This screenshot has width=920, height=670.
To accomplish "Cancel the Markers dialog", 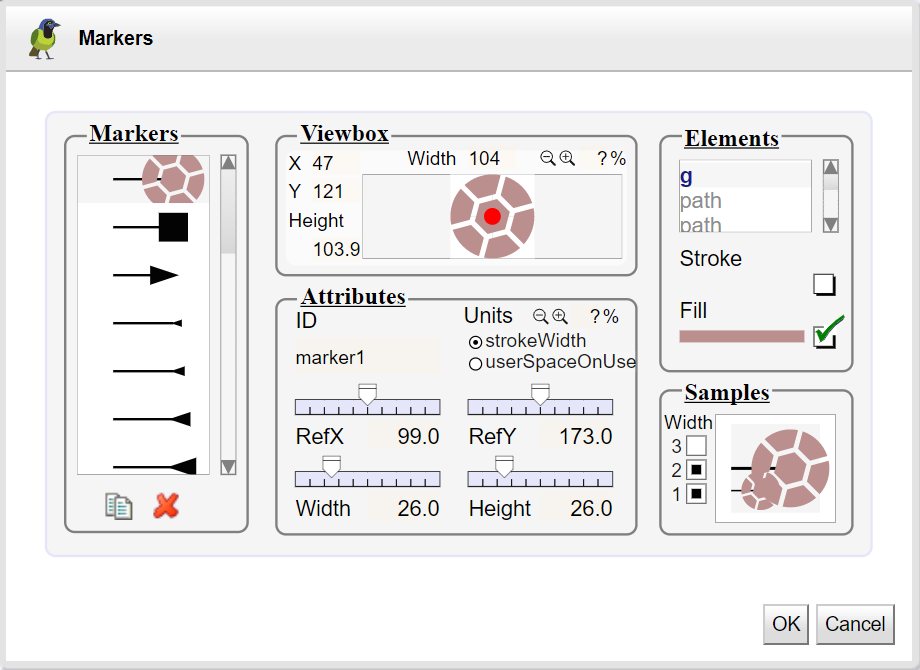I will (855, 624).
